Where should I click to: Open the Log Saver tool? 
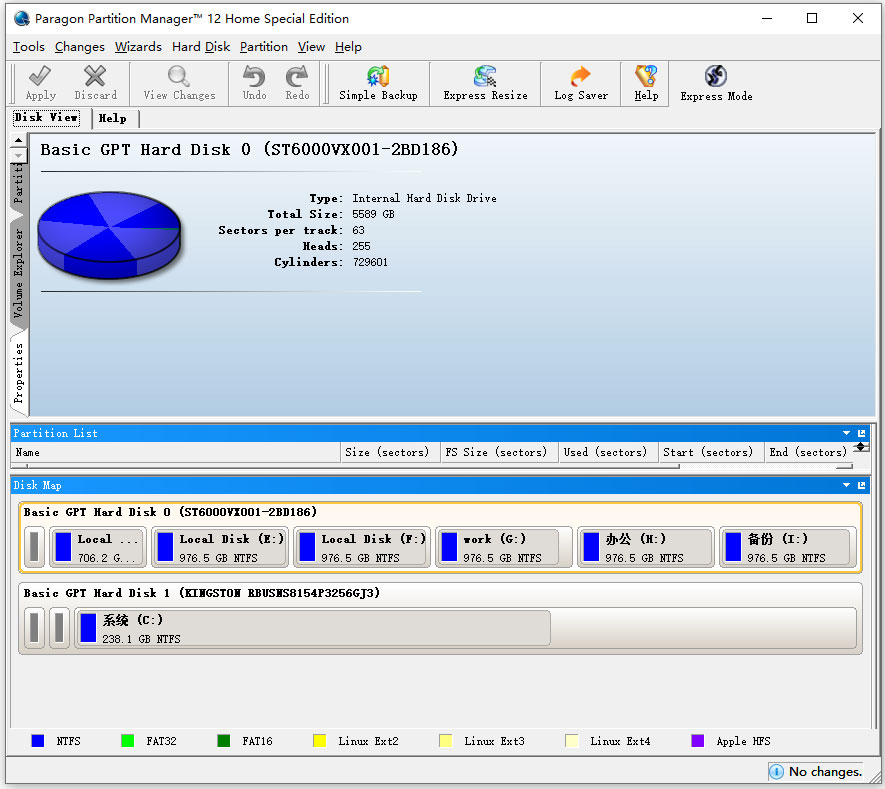click(579, 83)
